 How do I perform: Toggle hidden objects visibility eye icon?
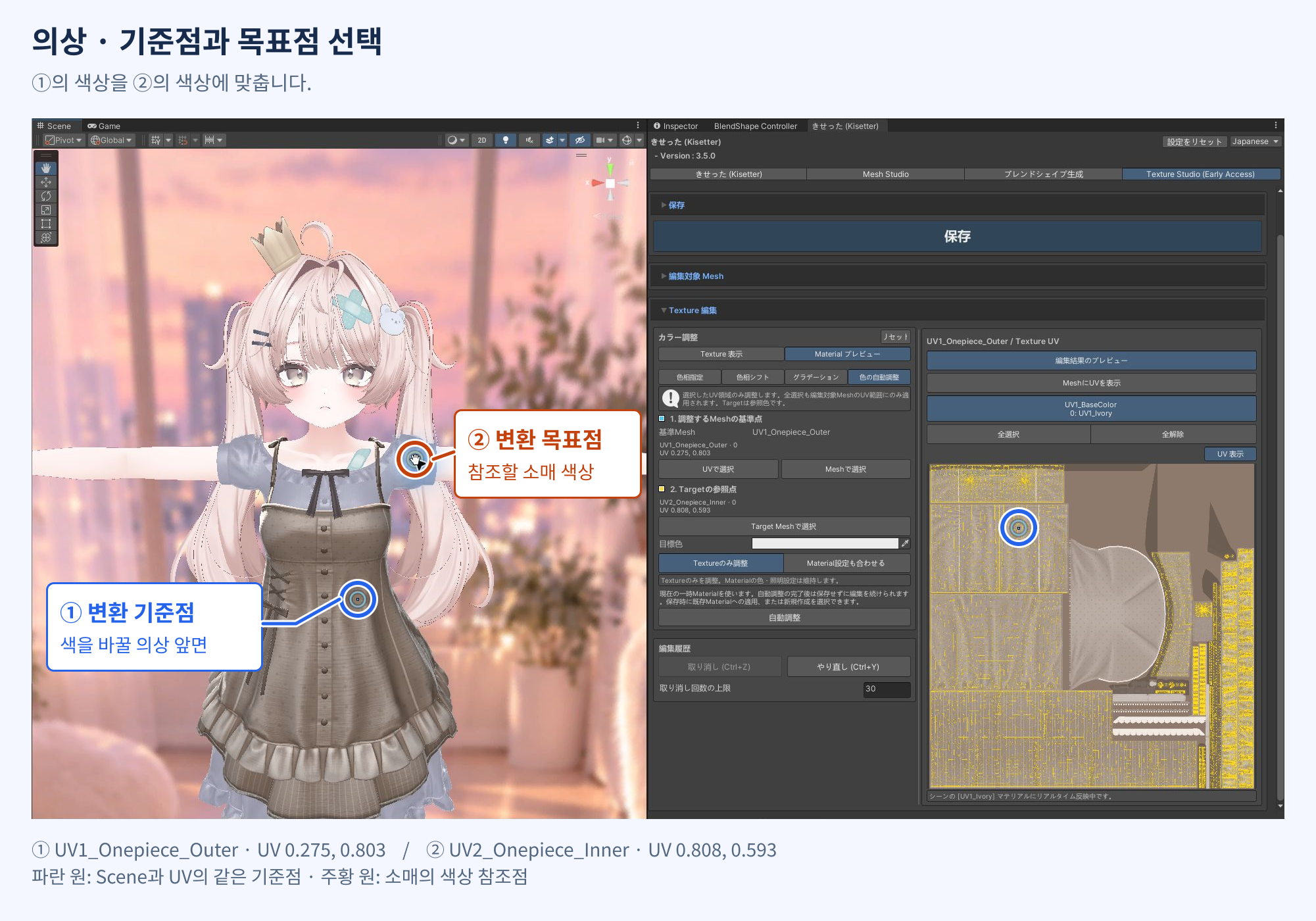point(579,140)
